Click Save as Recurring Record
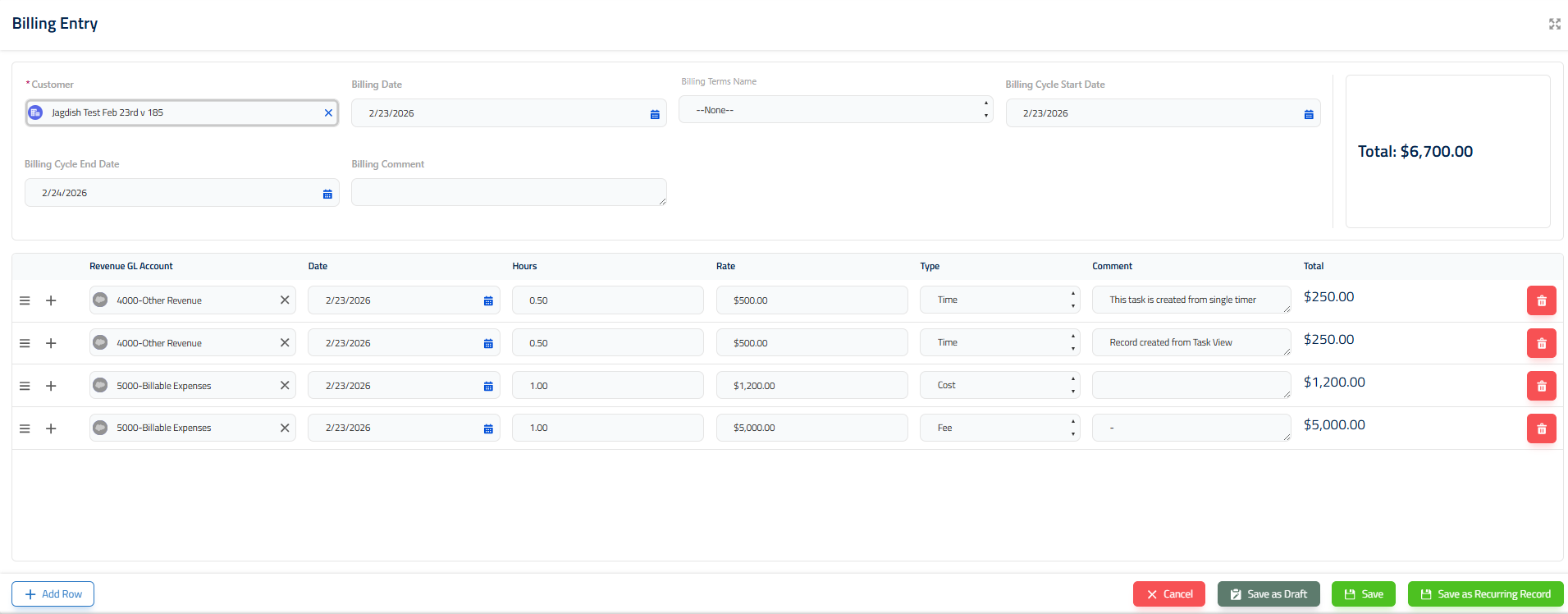This screenshot has height=614, width=1568. click(x=1485, y=594)
